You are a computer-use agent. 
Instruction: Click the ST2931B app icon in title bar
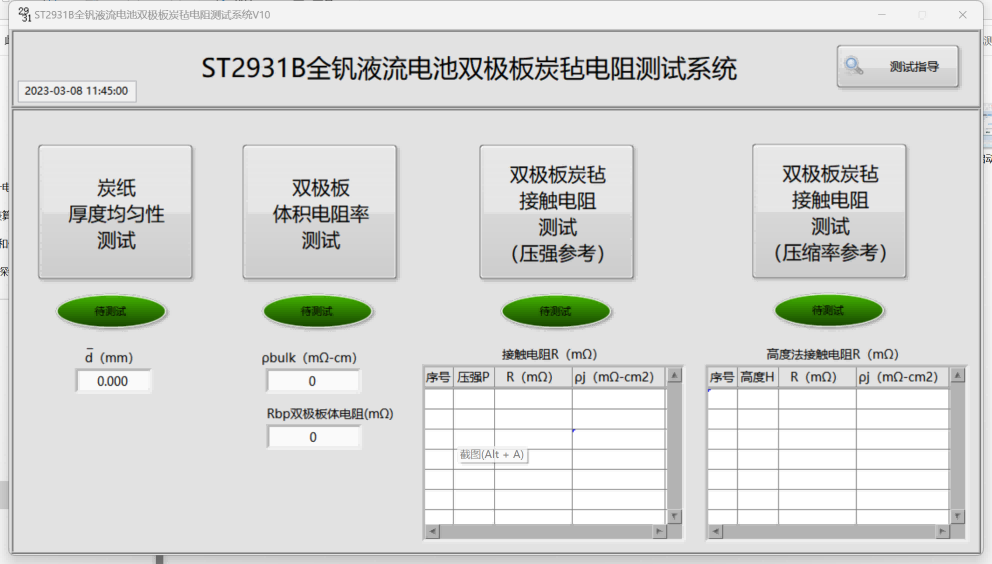click(x=24, y=14)
